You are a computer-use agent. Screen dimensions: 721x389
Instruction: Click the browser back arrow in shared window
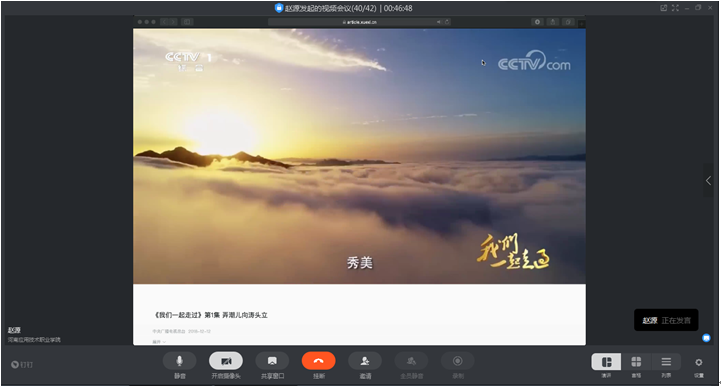[x=164, y=22]
